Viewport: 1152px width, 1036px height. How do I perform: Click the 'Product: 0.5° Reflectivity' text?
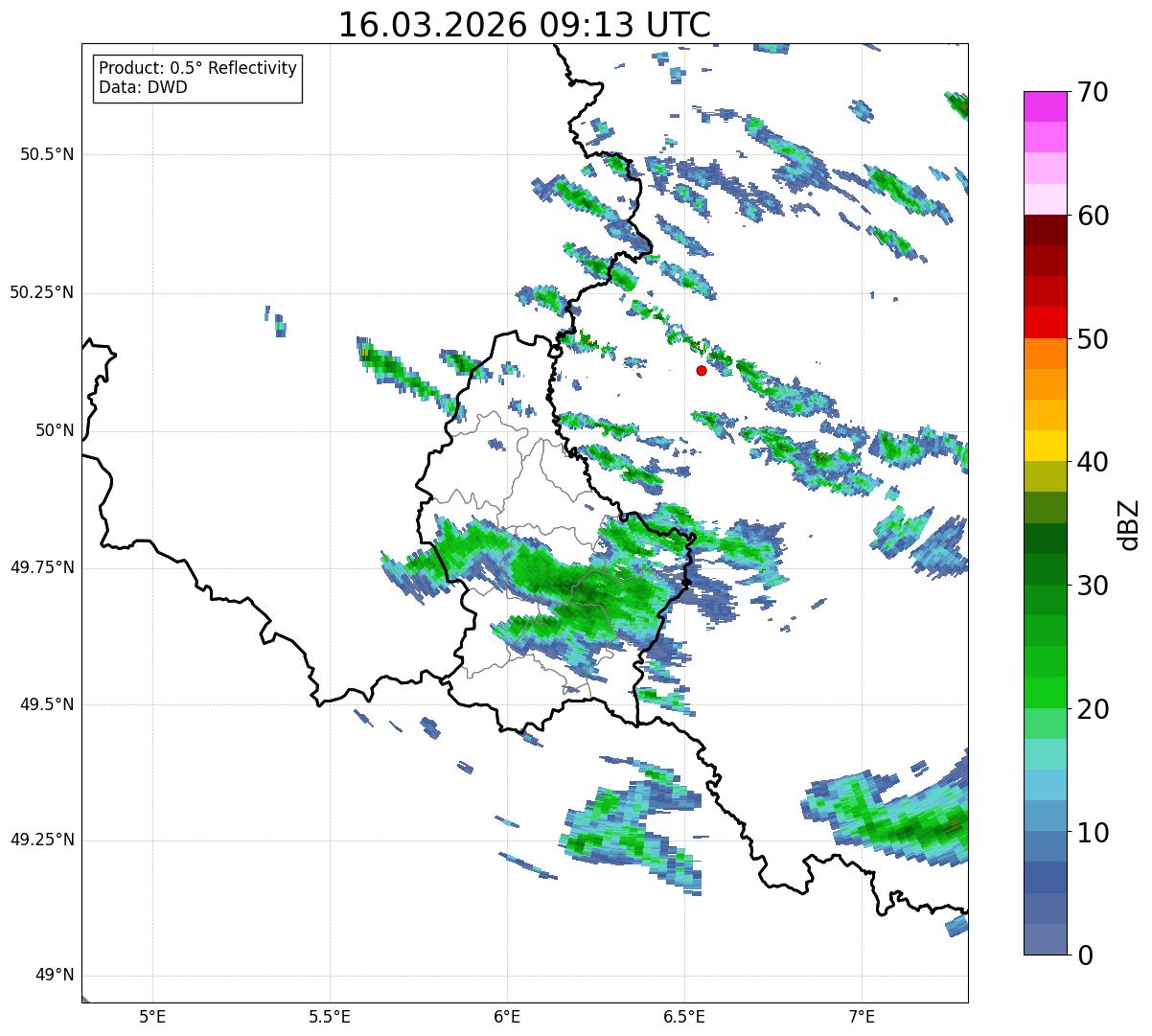(x=197, y=68)
